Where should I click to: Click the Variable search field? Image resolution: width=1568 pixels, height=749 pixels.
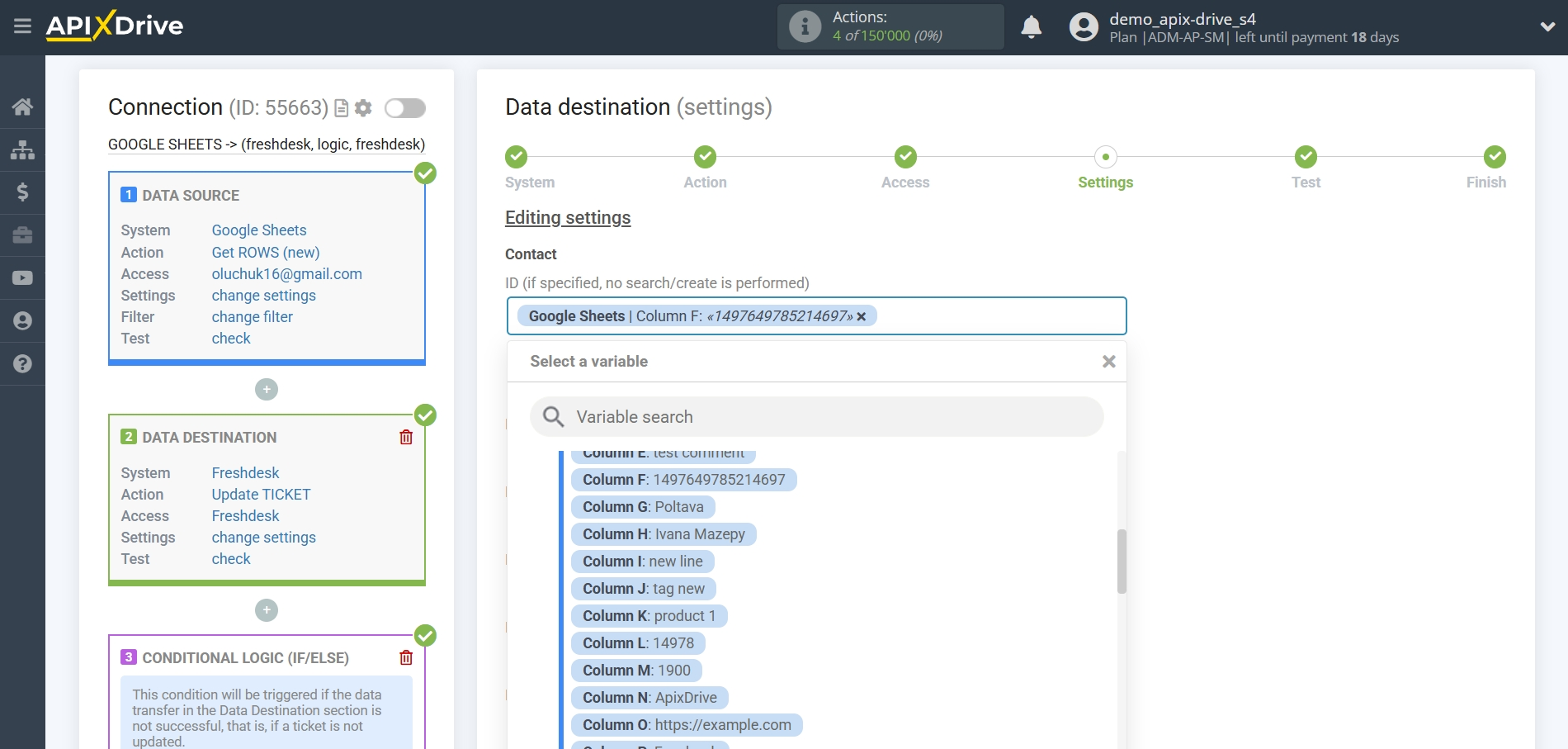(x=817, y=417)
